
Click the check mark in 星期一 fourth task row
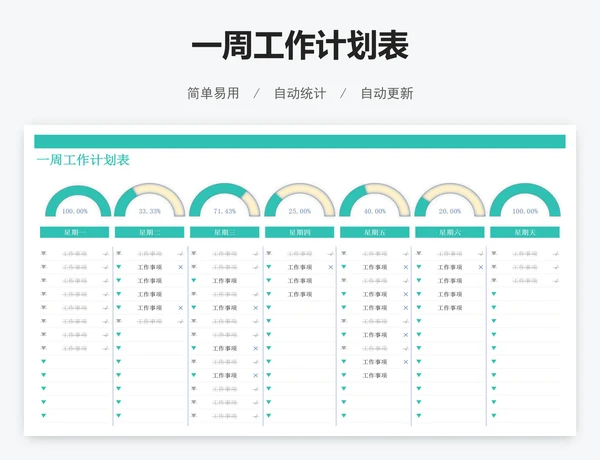(x=106, y=294)
